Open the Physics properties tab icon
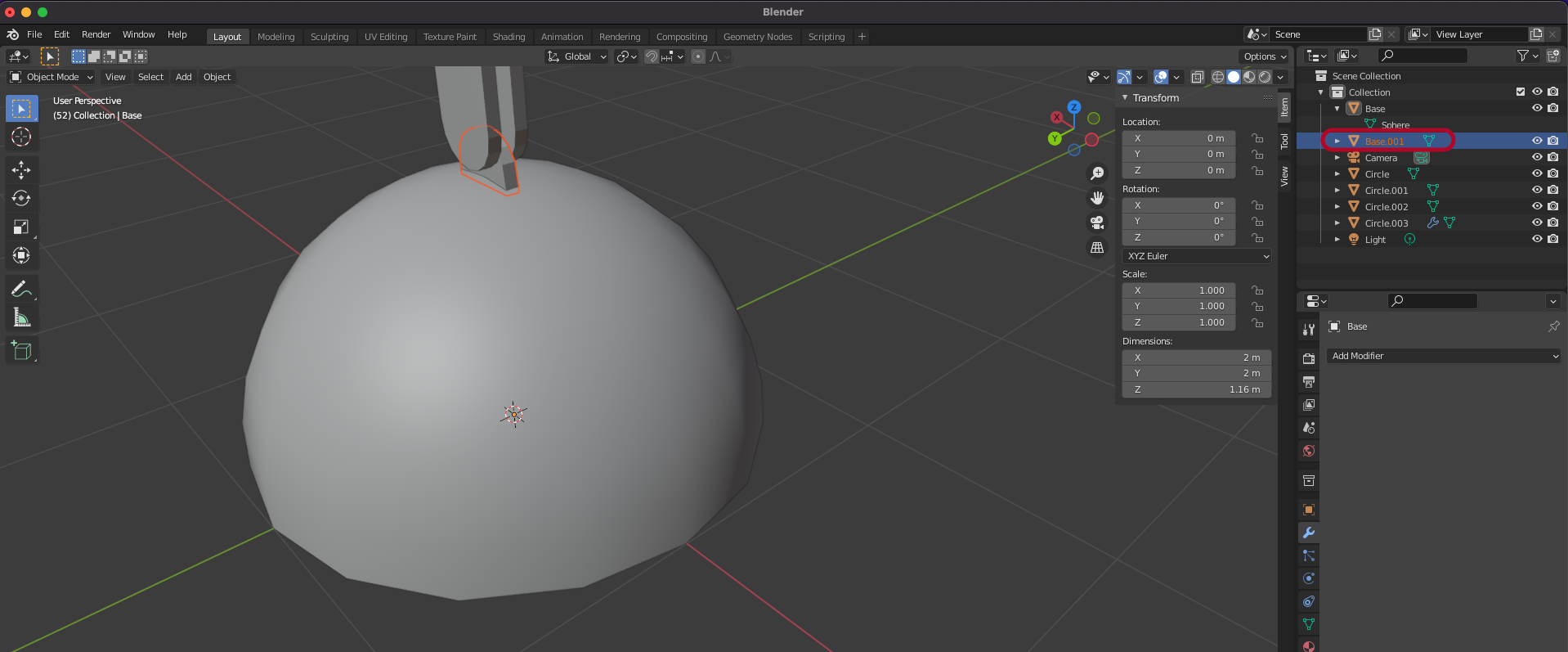The image size is (1568, 652). click(x=1309, y=578)
